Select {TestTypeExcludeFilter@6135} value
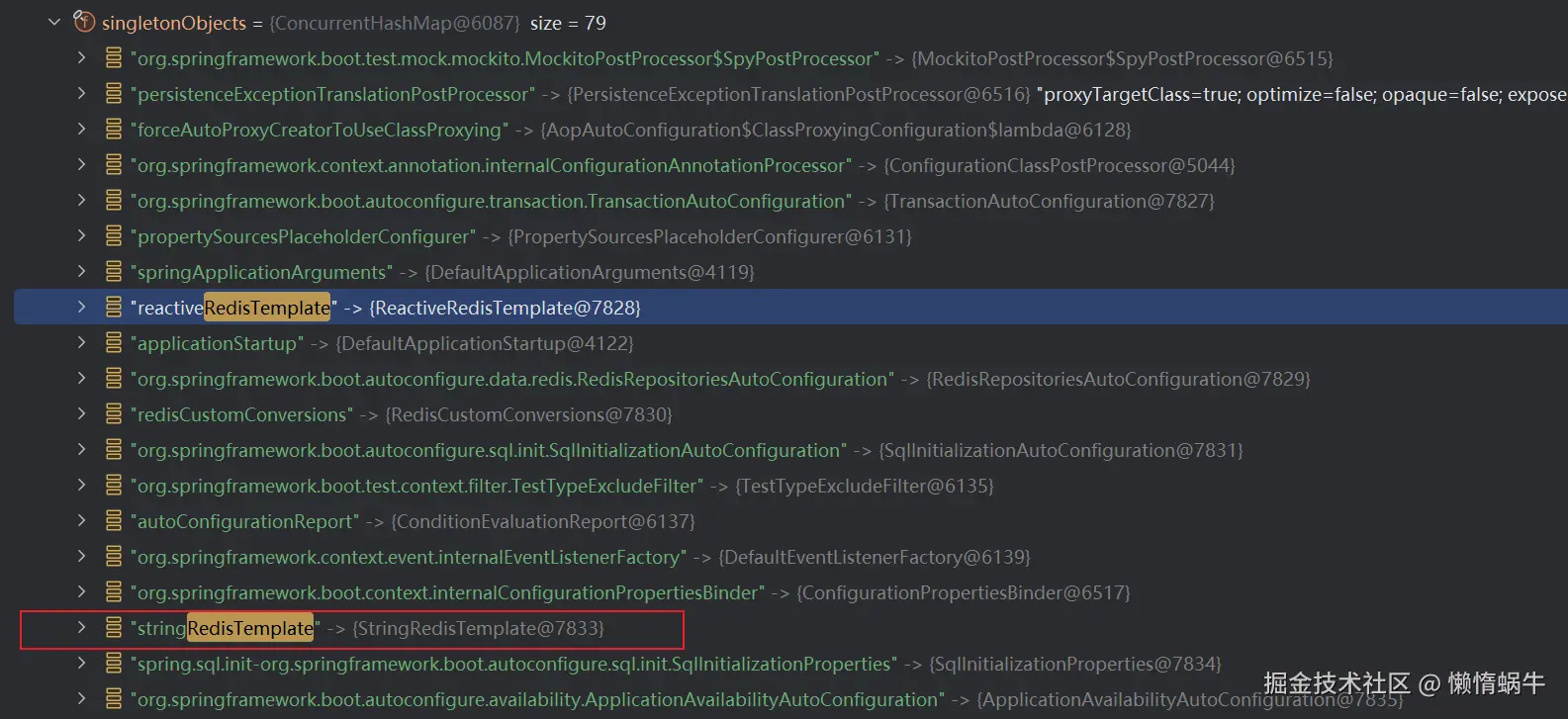This screenshot has width=1568, height=719. click(865, 486)
